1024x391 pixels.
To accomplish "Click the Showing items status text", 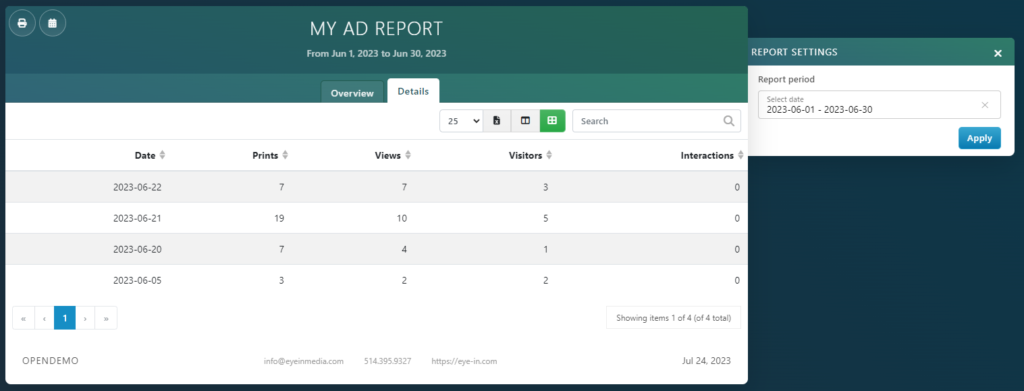I will [x=673, y=319].
